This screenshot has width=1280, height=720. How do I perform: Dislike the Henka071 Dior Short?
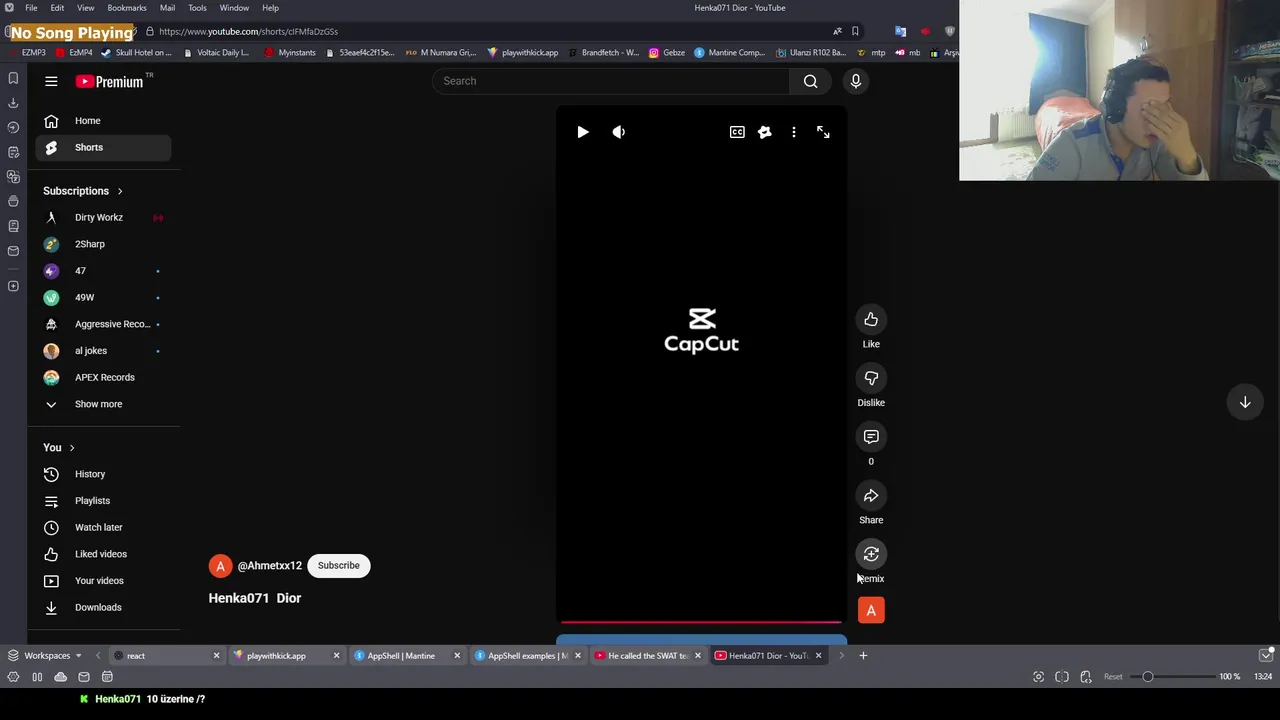pos(871,378)
